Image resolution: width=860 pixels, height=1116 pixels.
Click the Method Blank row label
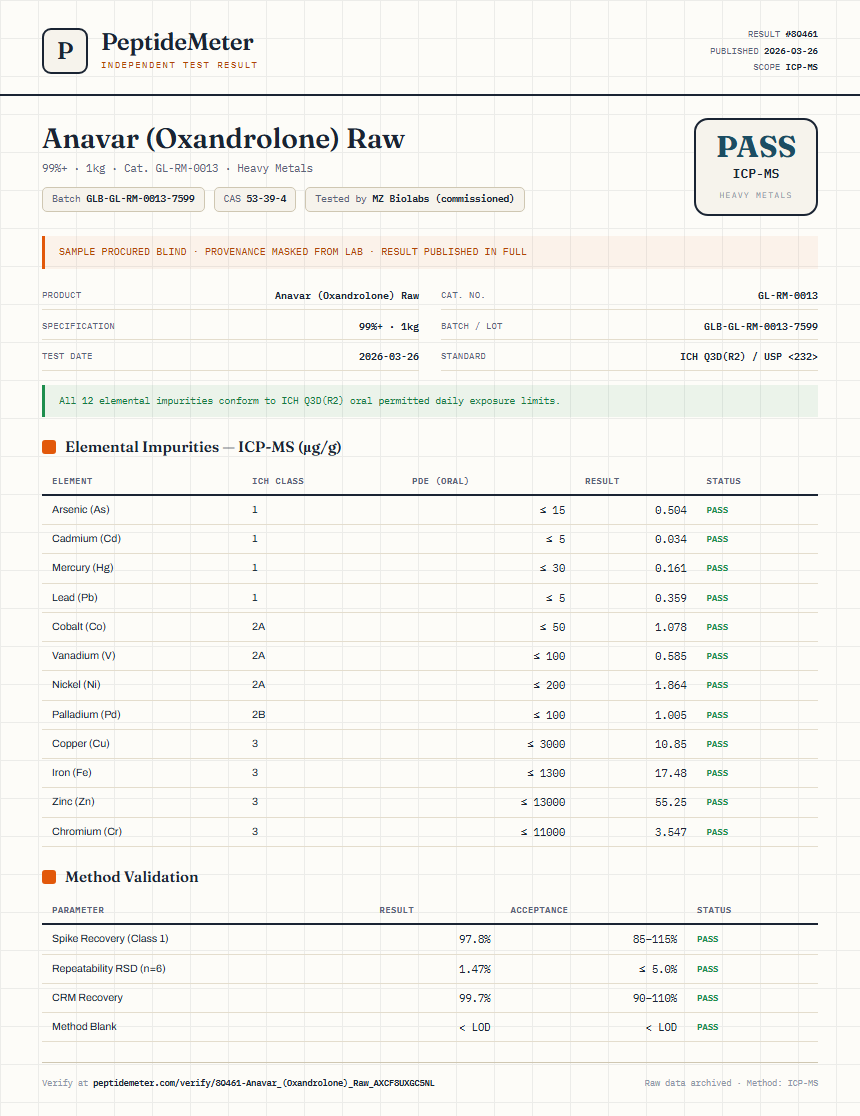(x=84, y=1027)
